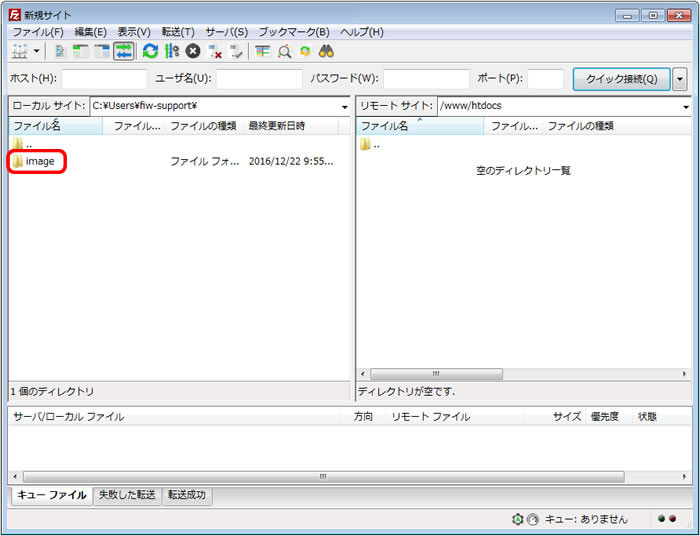Sort remote list by ファイル名 column
The width and height of the screenshot is (700, 536).
(420, 126)
